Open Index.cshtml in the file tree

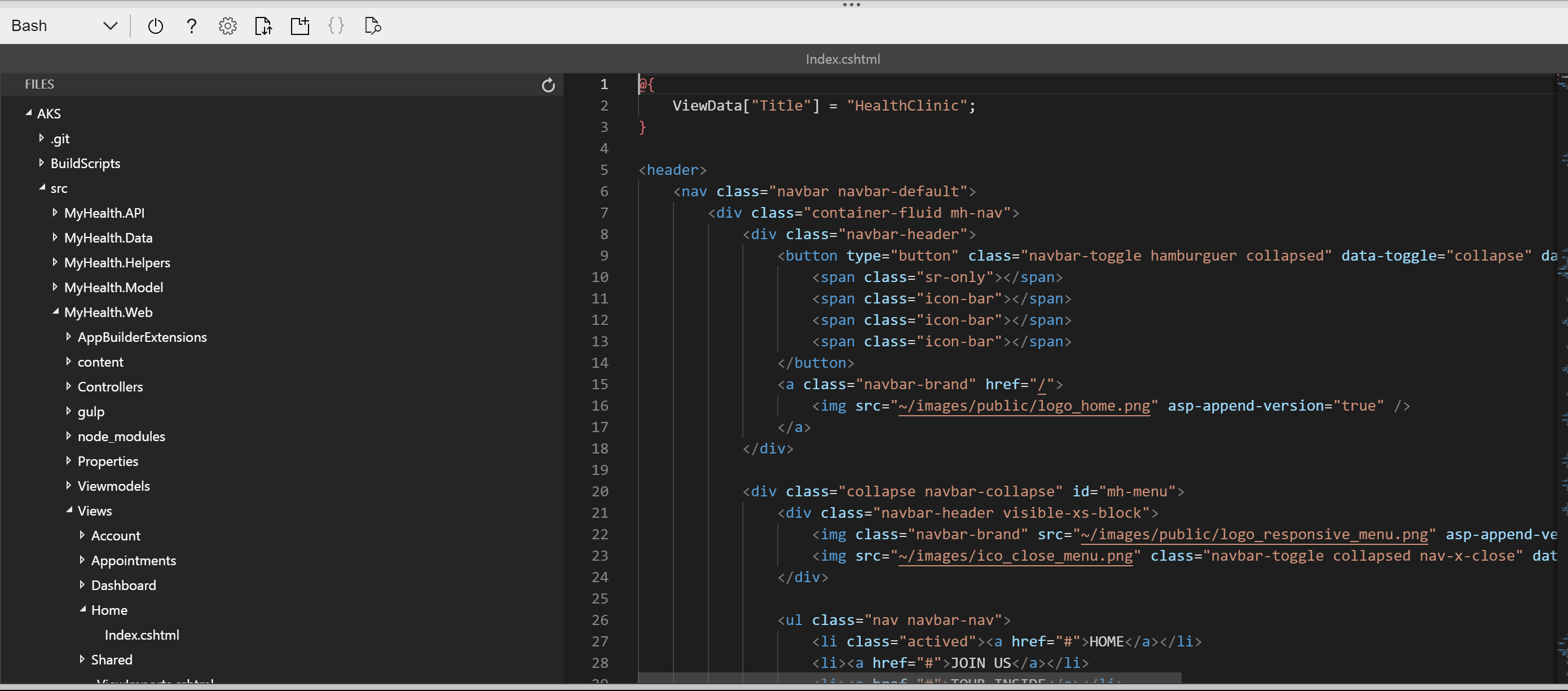(142, 635)
